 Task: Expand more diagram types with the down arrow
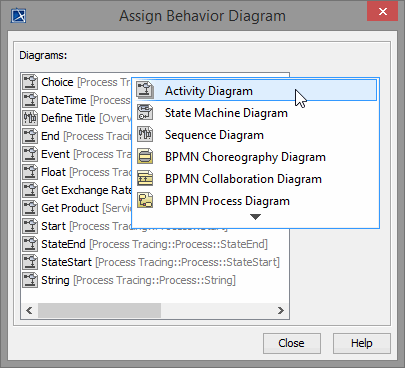pos(255,217)
